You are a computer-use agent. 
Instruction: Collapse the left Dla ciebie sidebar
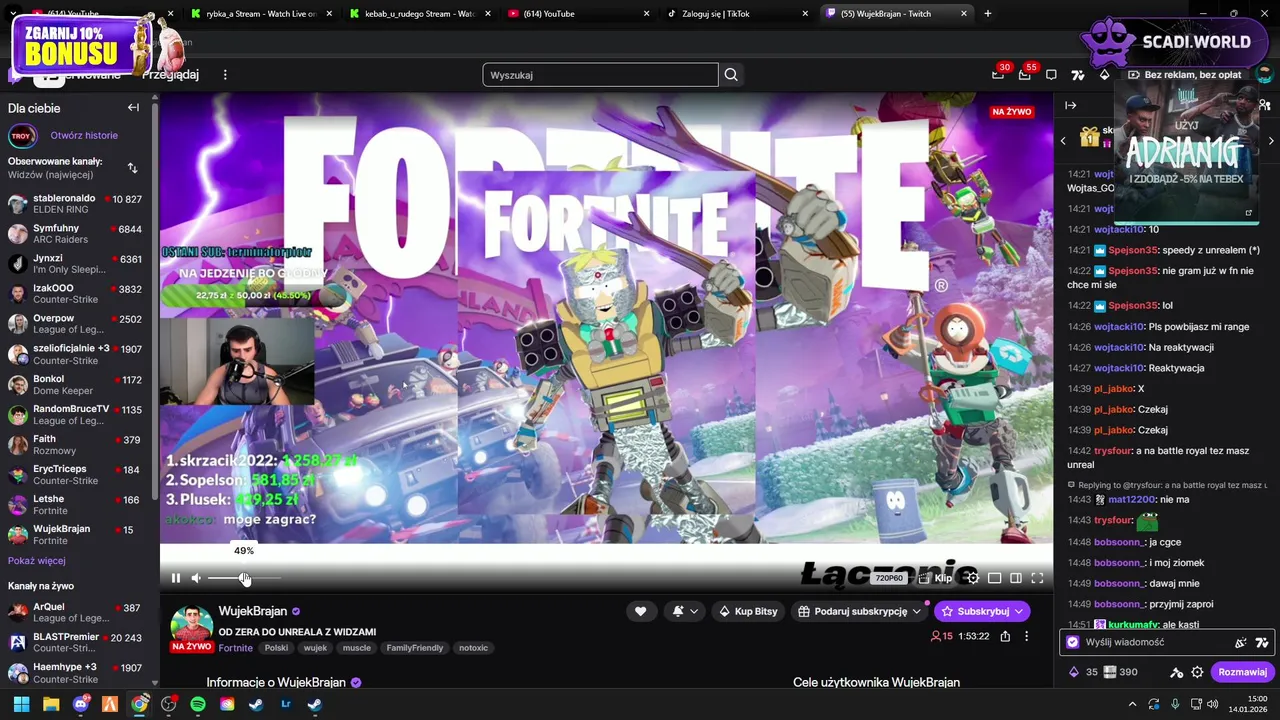133,107
